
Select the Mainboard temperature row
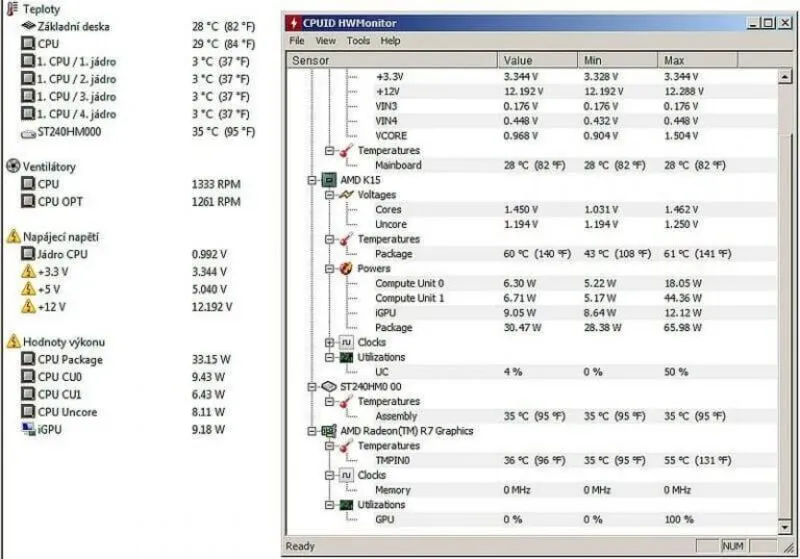pos(533,165)
